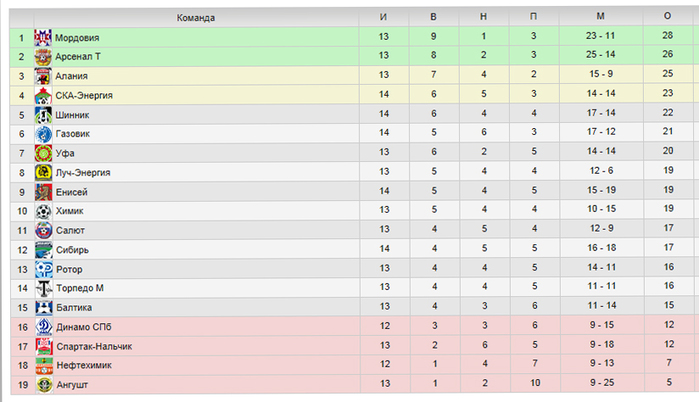699x402 pixels.
Task: Select the Салют row in the table
Action: (x=352, y=230)
